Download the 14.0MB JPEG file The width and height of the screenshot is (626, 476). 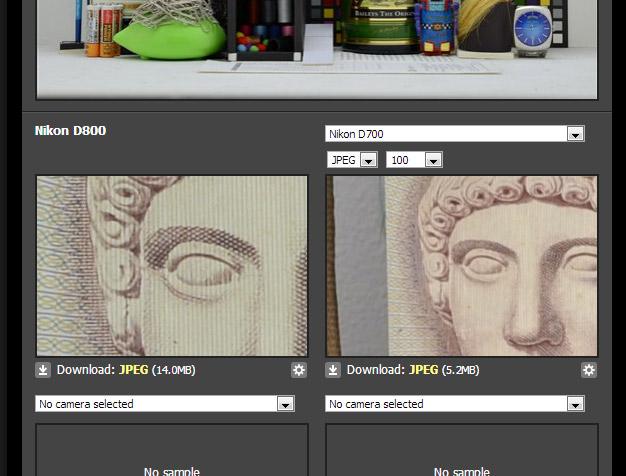tap(133, 370)
